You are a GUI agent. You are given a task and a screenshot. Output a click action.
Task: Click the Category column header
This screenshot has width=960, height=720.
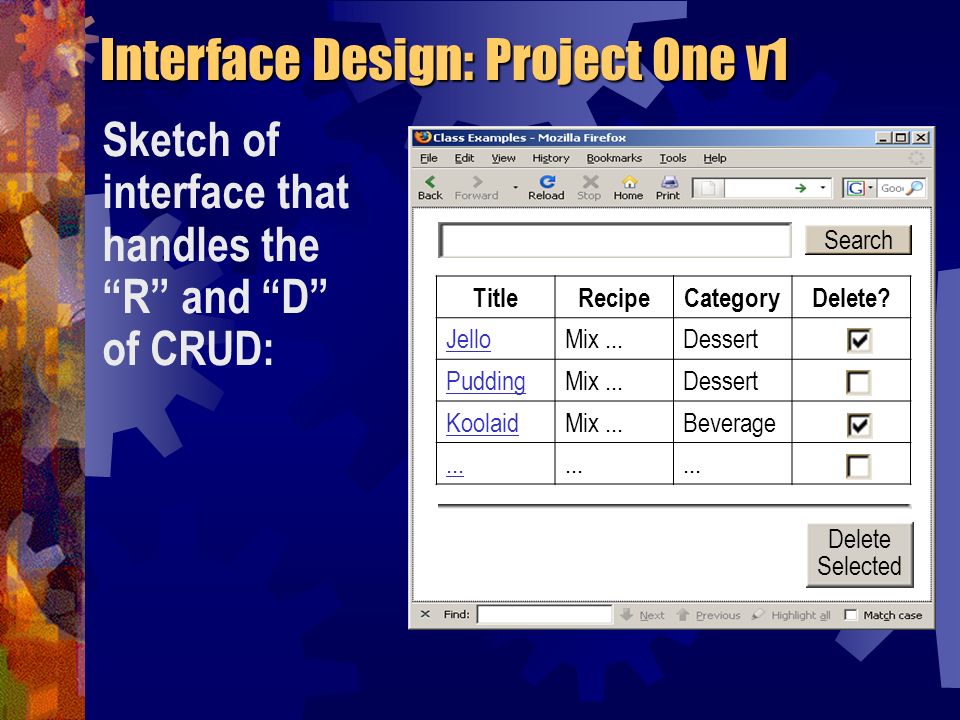pos(732,298)
